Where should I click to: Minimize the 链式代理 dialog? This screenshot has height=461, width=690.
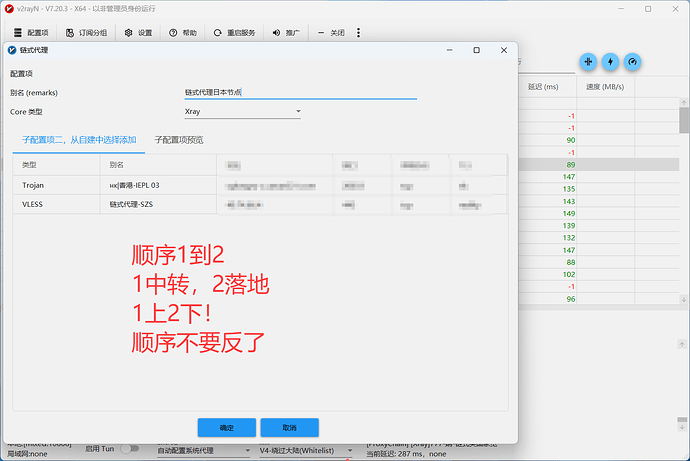449,50
